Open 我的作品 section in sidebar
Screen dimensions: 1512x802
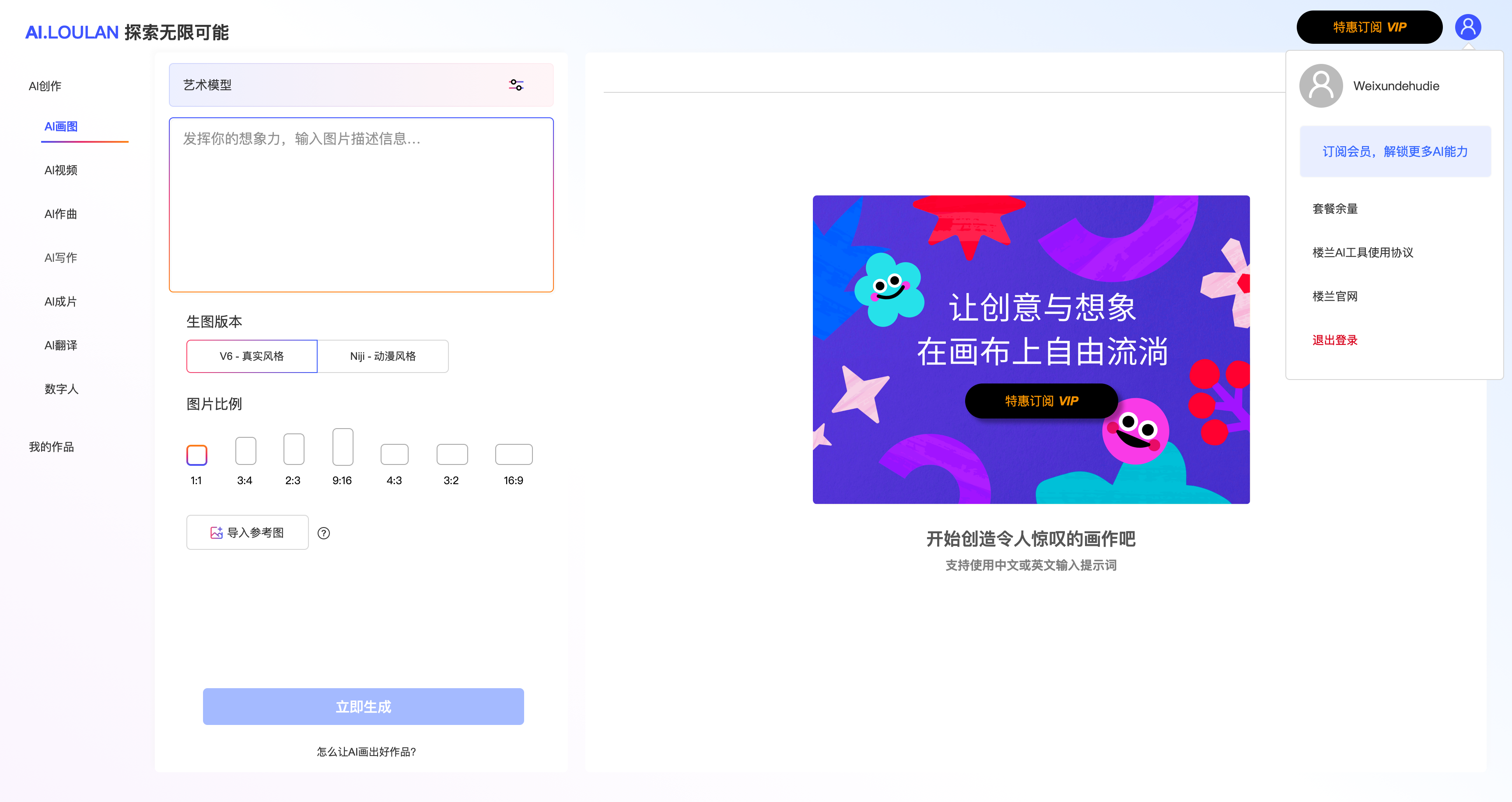(x=52, y=447)
